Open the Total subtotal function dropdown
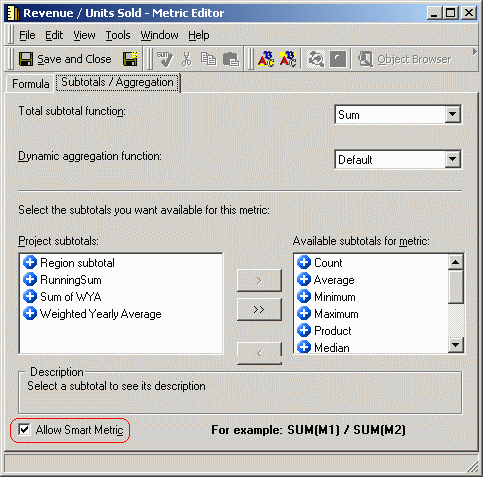This screenshot has height=477, width=483. pyautogui.click(x=452, y=114)
